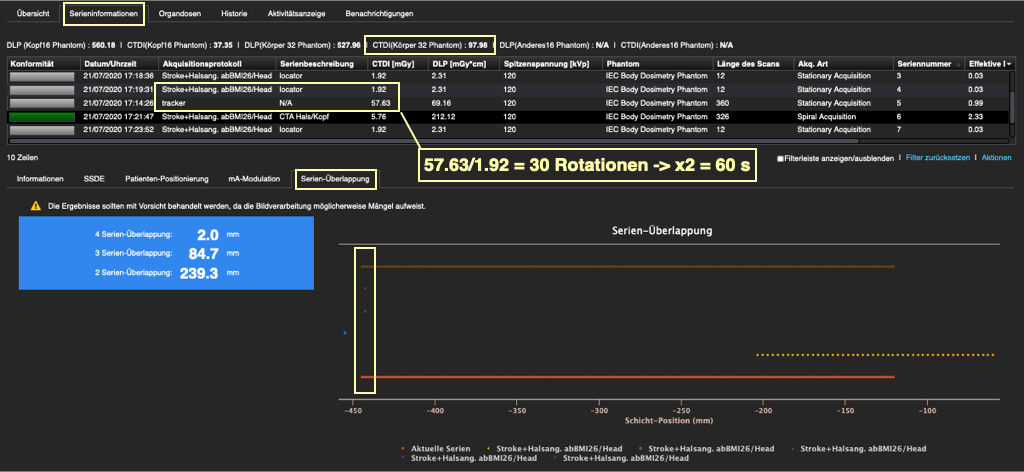Click the locator cell in row 17:23:52
Viewport: 1024px width, 472px height.
[291, 130]
